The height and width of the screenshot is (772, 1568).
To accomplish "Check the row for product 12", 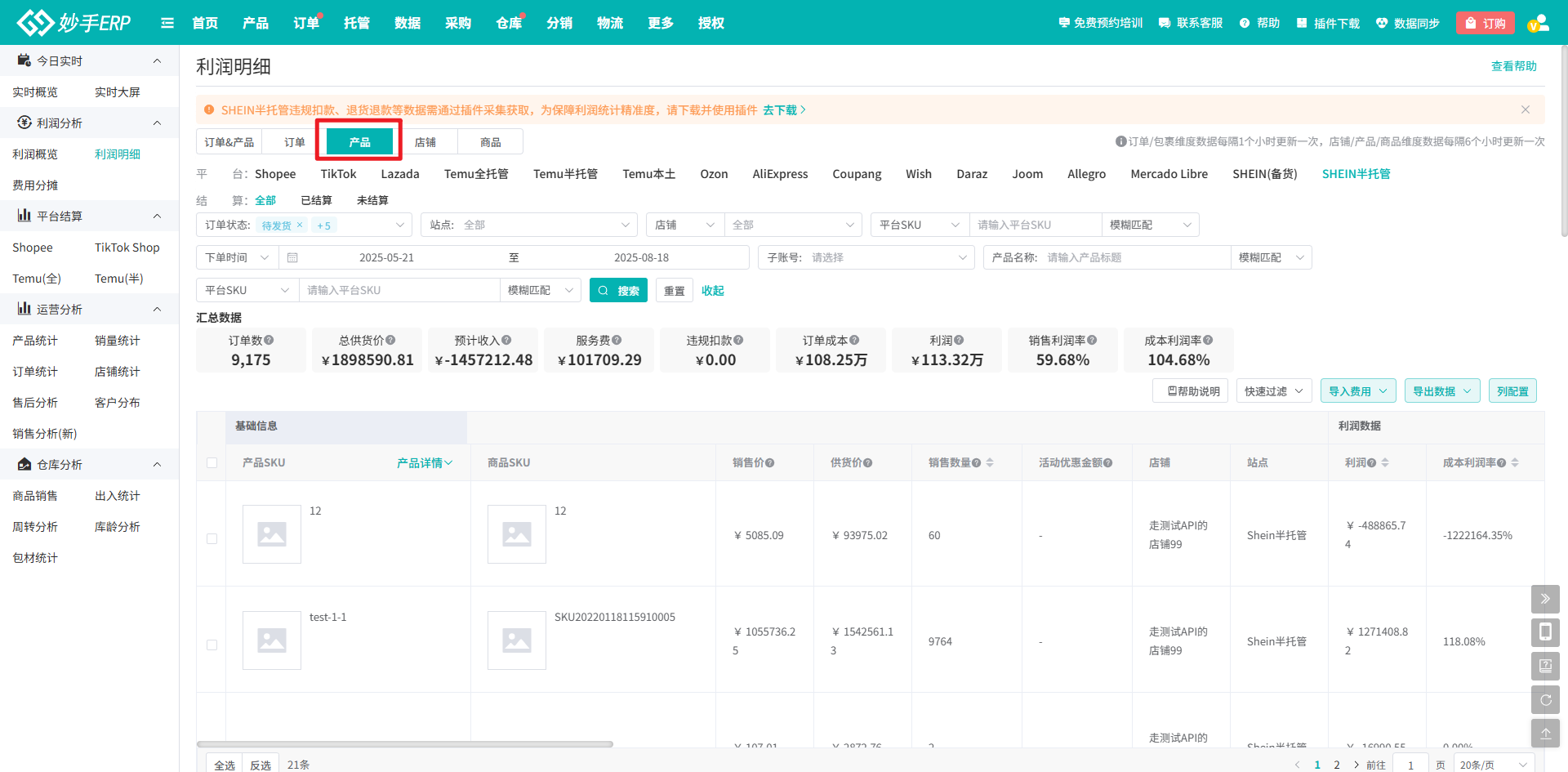I will [x=212, y=538].
